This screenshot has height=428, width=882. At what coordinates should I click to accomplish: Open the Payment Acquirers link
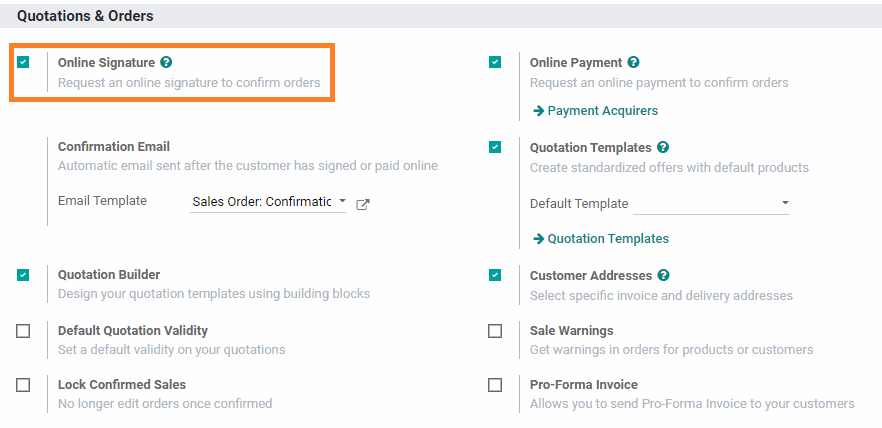pos(603,111)
